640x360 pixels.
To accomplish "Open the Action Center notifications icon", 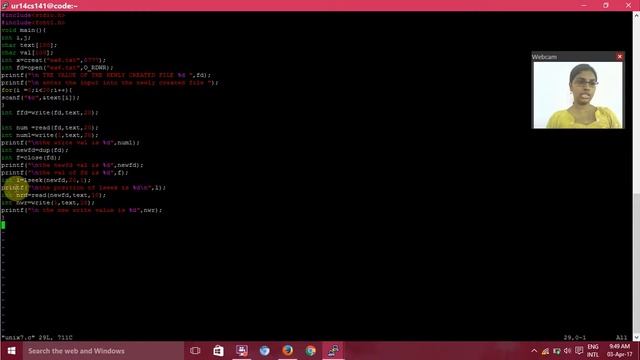I will [579, 351].
